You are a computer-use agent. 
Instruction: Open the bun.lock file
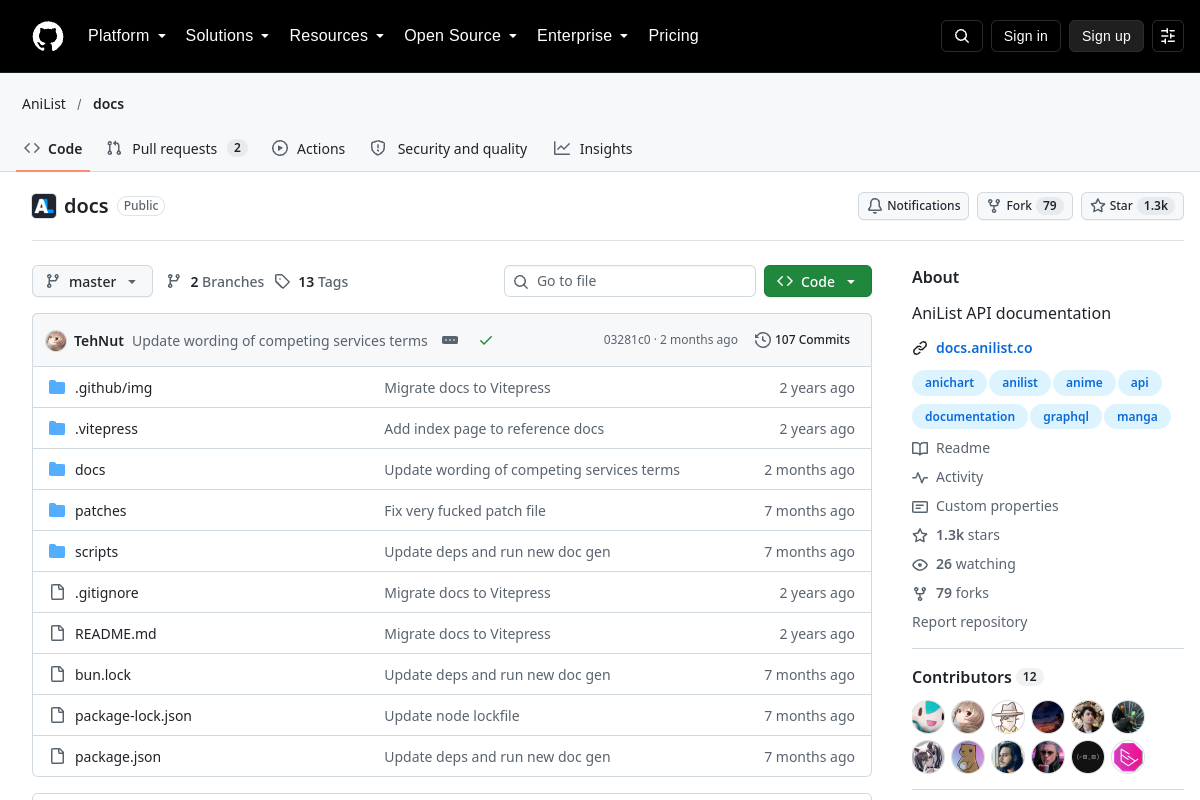pyautogui.click(x=103, y=675)
